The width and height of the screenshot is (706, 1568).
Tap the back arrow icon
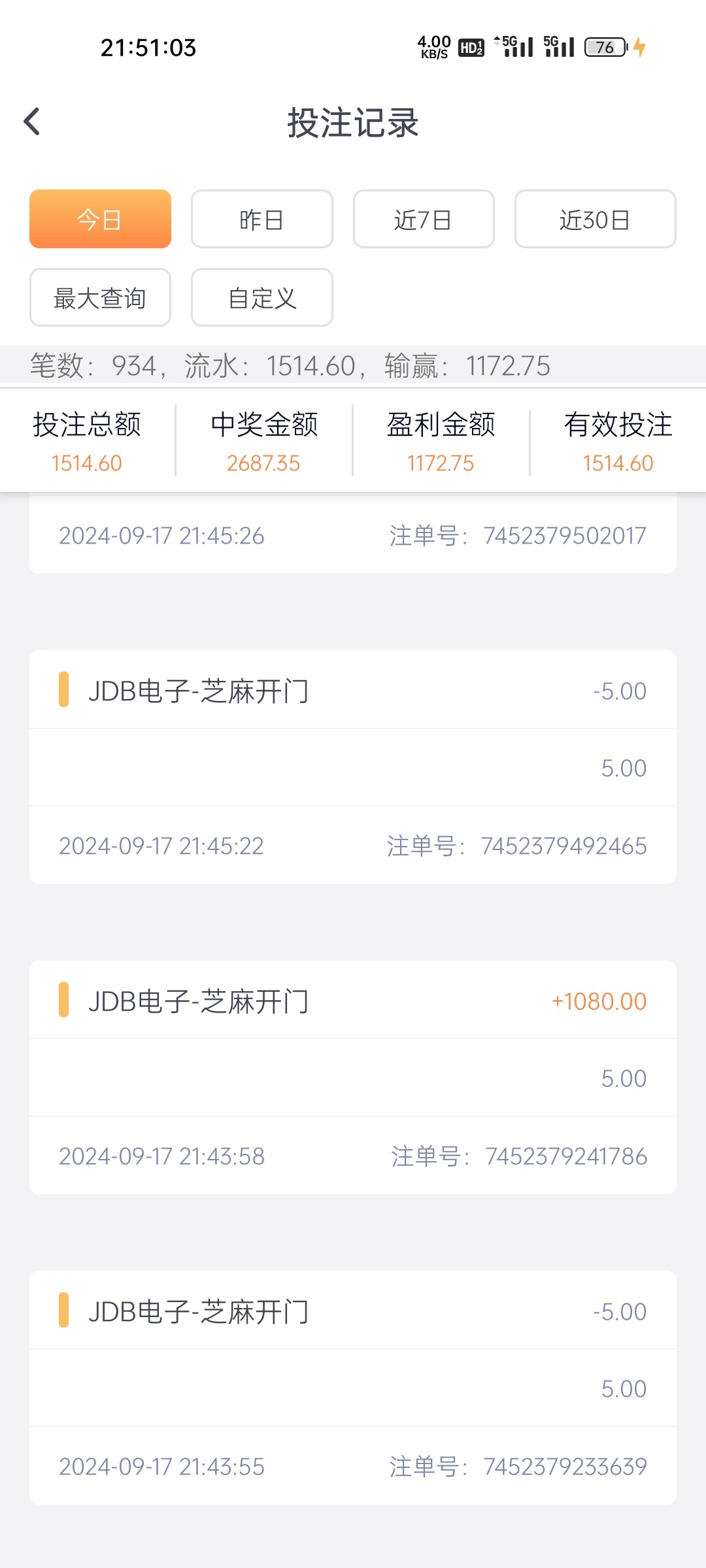coord(32,122)
